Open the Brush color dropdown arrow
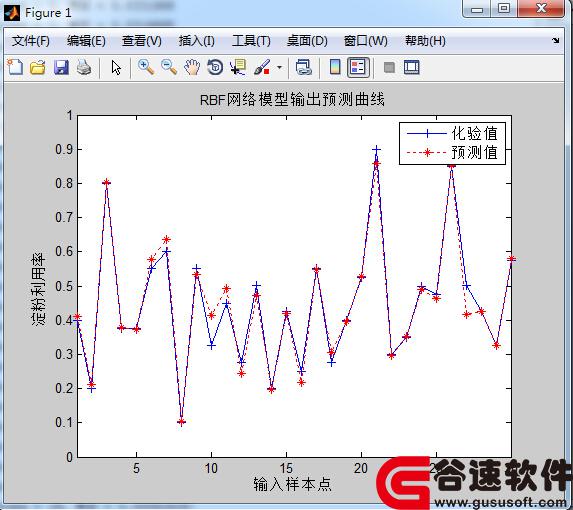 pyautogui.click(x=280, y=67)
